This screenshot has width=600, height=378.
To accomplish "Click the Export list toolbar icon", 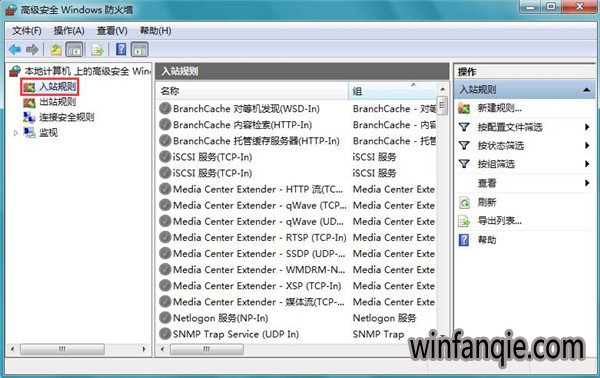I will coord(97,49).
